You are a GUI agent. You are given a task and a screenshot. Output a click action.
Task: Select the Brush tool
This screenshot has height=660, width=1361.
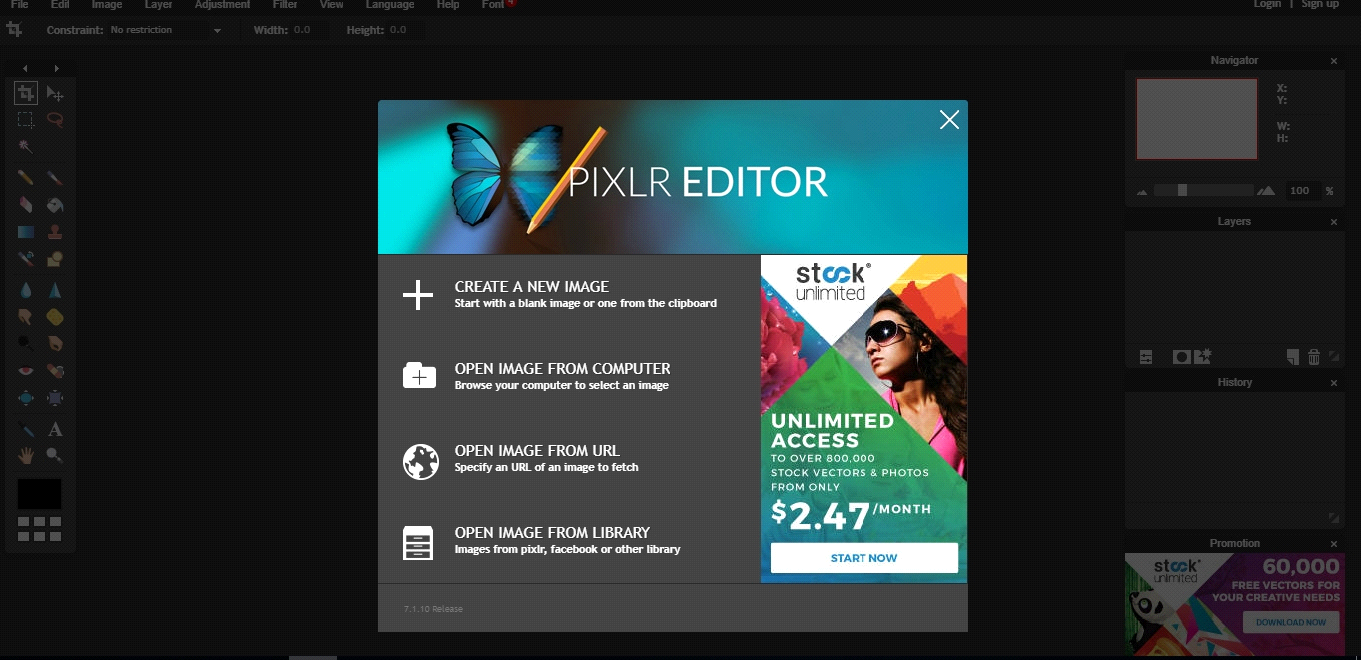click(x=55, y=178)
